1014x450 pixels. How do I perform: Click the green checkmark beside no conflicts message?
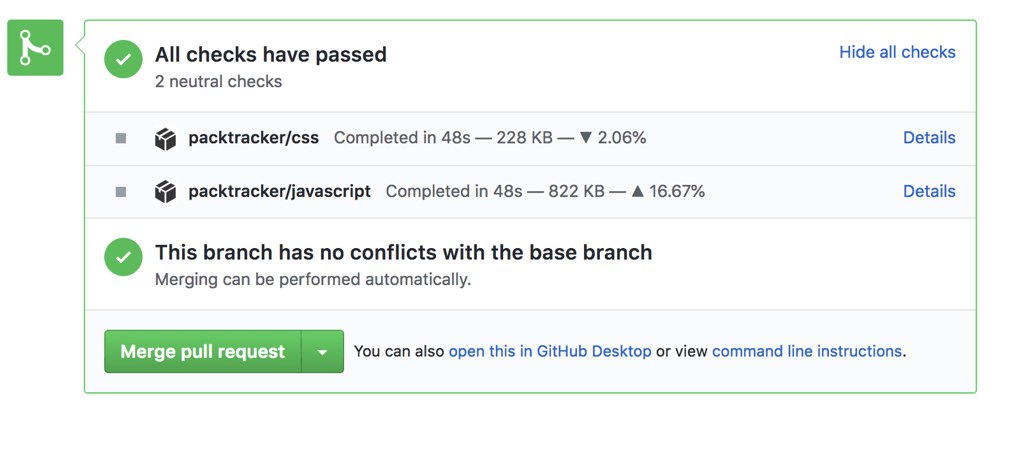coord(123,257)
